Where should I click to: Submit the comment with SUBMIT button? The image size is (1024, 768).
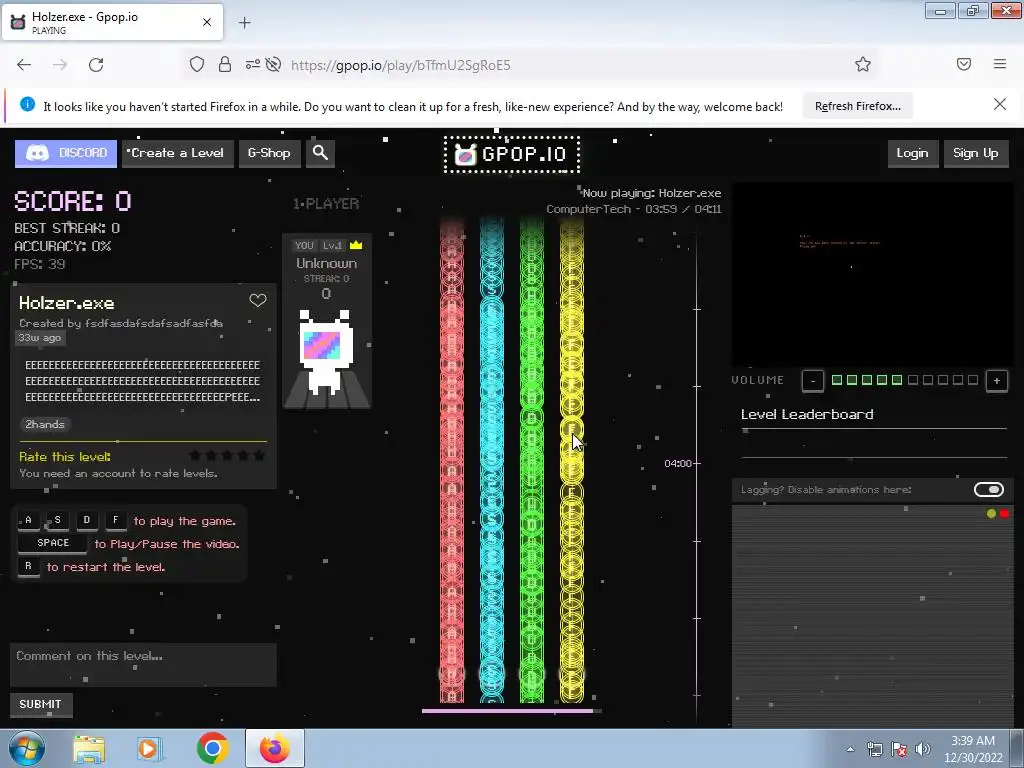40,704
